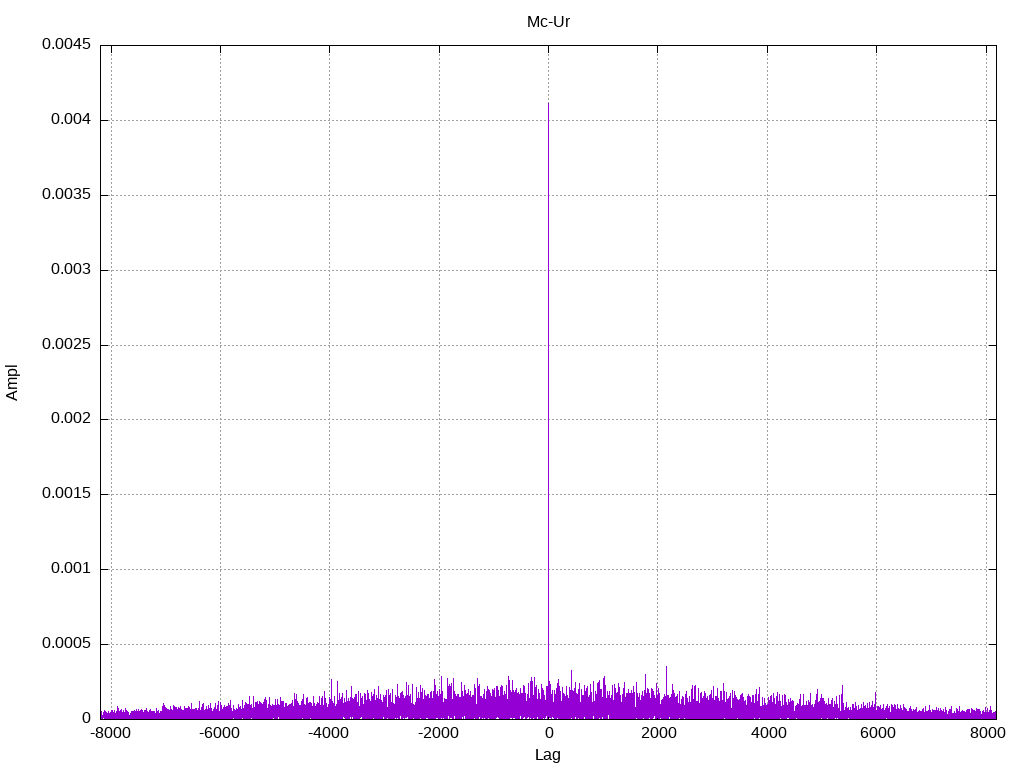Viewport: 1024px width, 768px height.
Task: Select the 0.0035 y-axis tick label
Action: 66,195
